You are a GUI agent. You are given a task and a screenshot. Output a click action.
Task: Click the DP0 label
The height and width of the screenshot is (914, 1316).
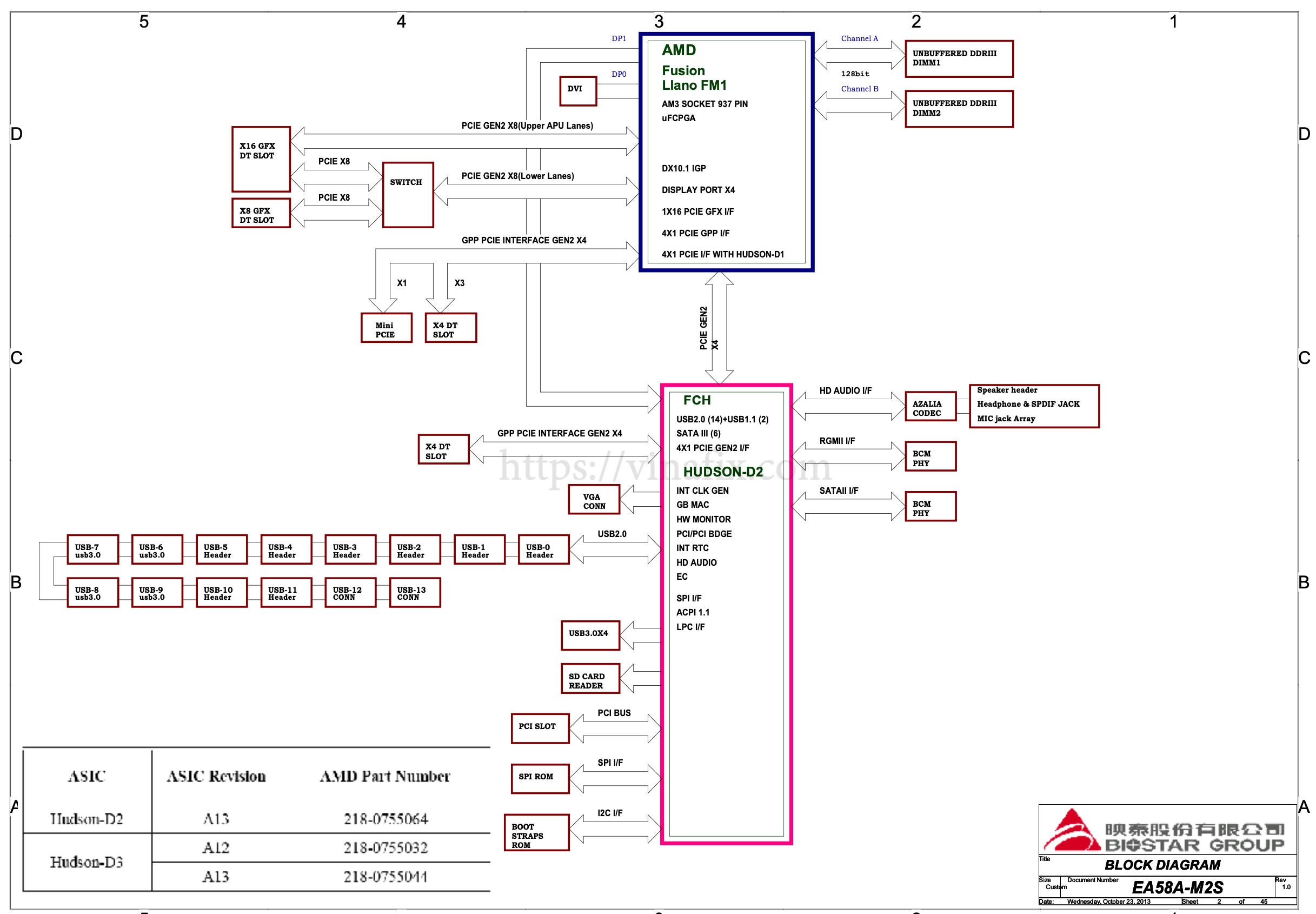pos(618,74)
